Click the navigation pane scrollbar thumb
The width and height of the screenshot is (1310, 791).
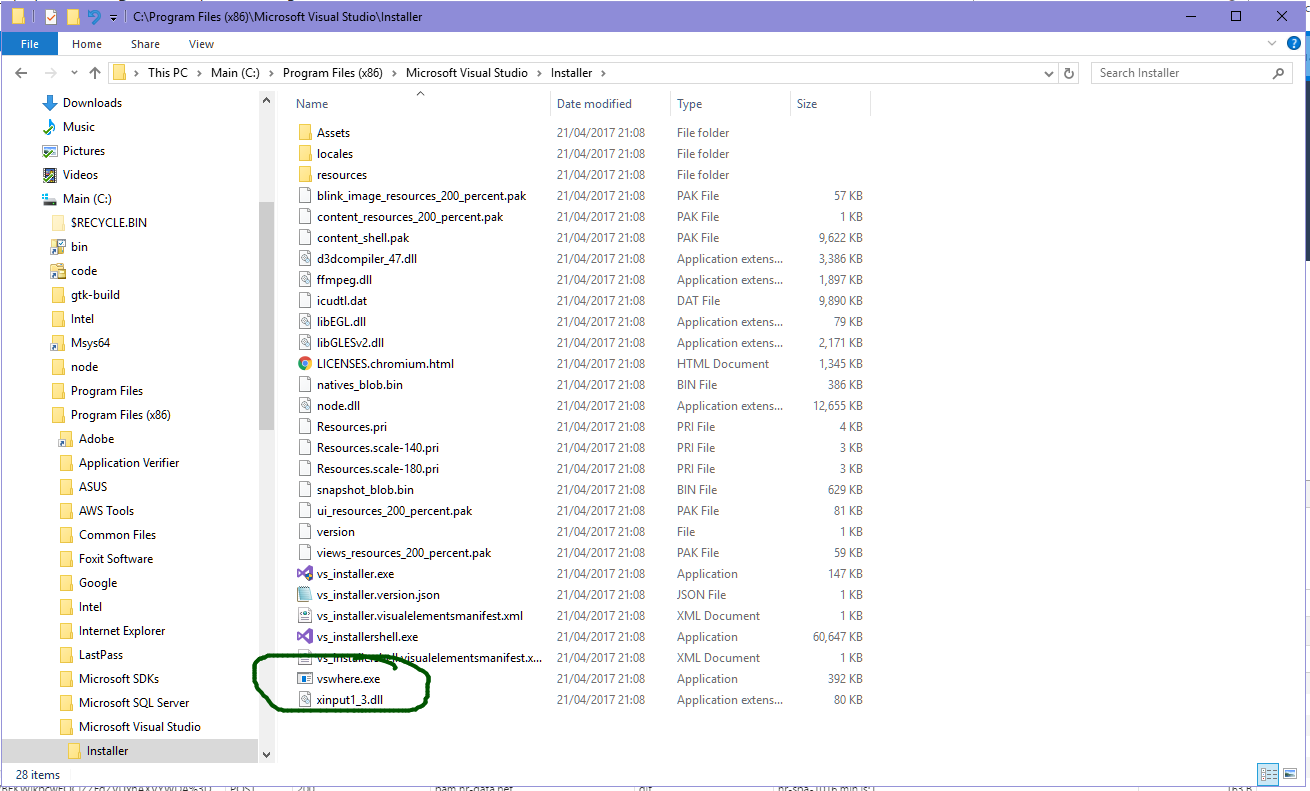point(266,316)
